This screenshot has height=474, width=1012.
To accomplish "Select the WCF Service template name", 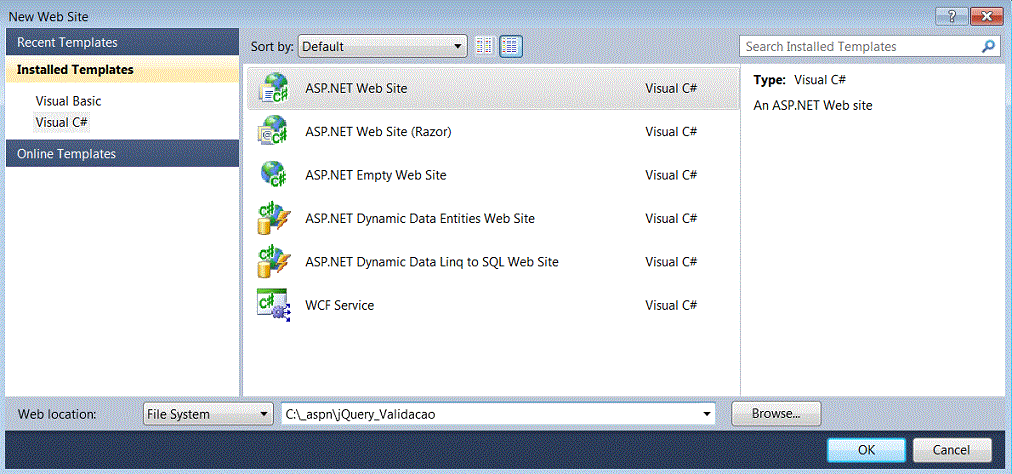I will pyautogui.click(x=339, y=305).
